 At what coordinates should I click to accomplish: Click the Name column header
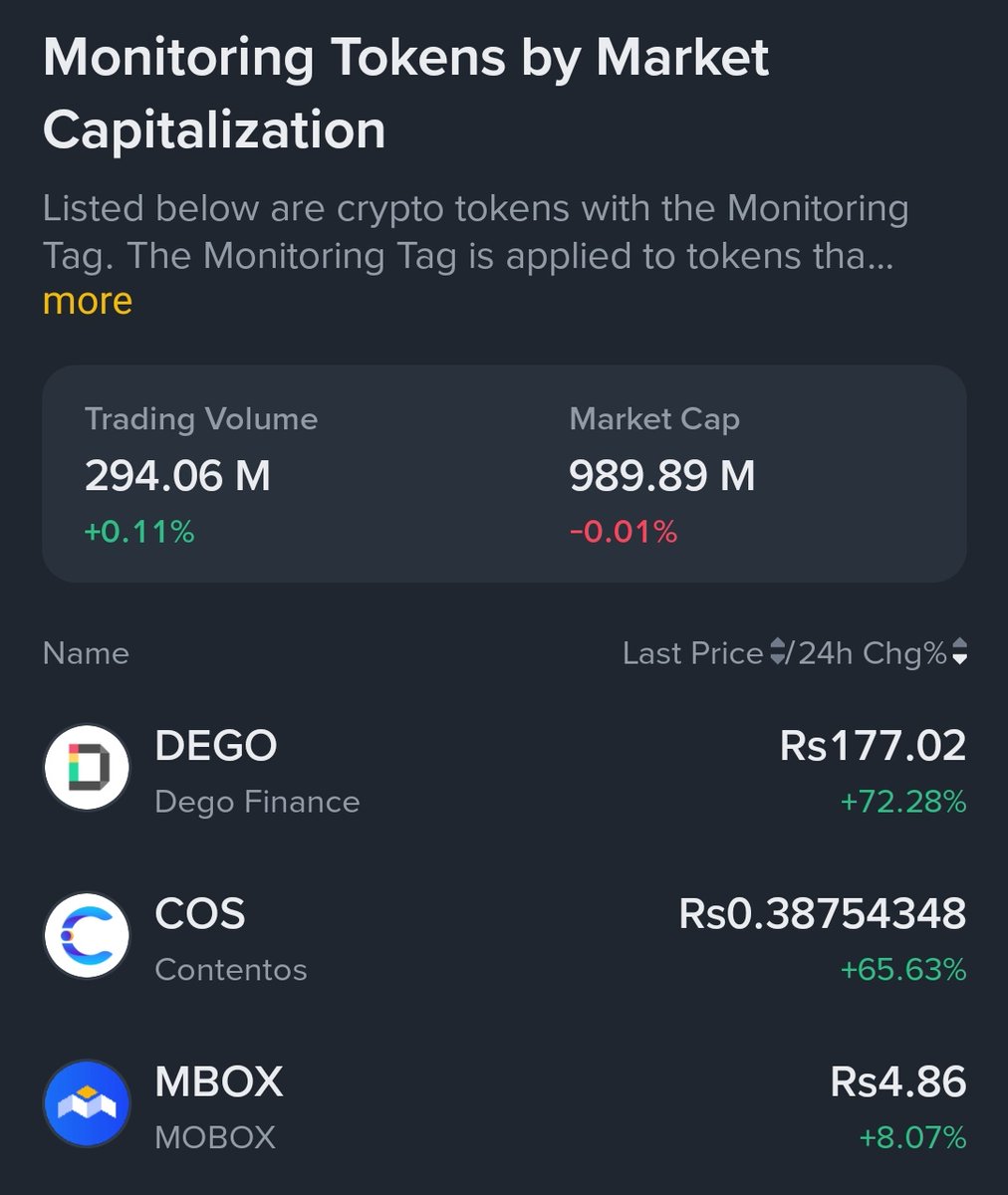[x=86, y=653]
